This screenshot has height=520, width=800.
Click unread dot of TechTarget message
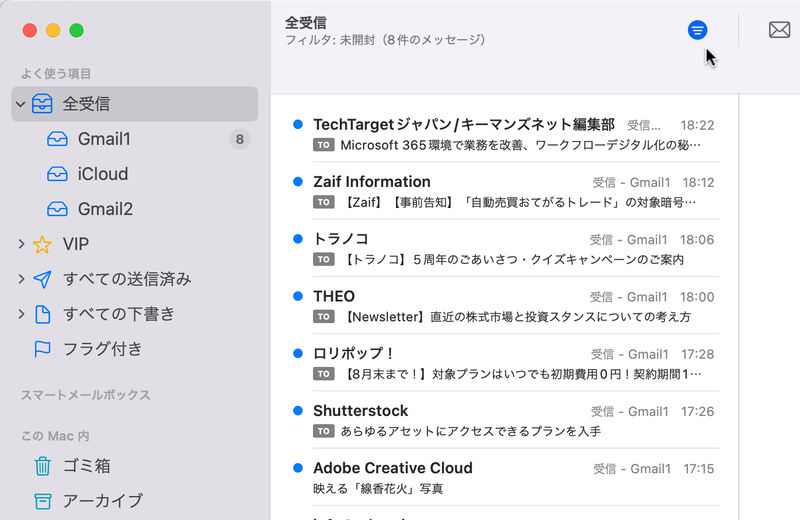point(298,125)
